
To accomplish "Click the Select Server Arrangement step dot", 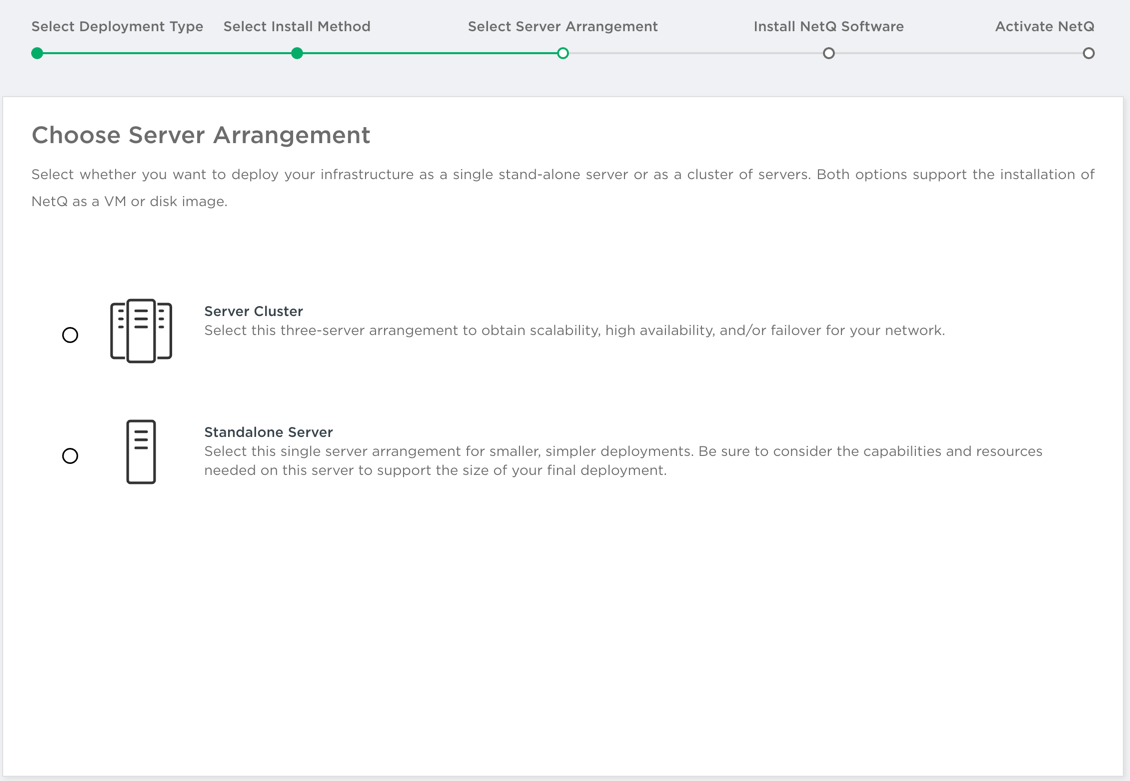I will [563, 53].
